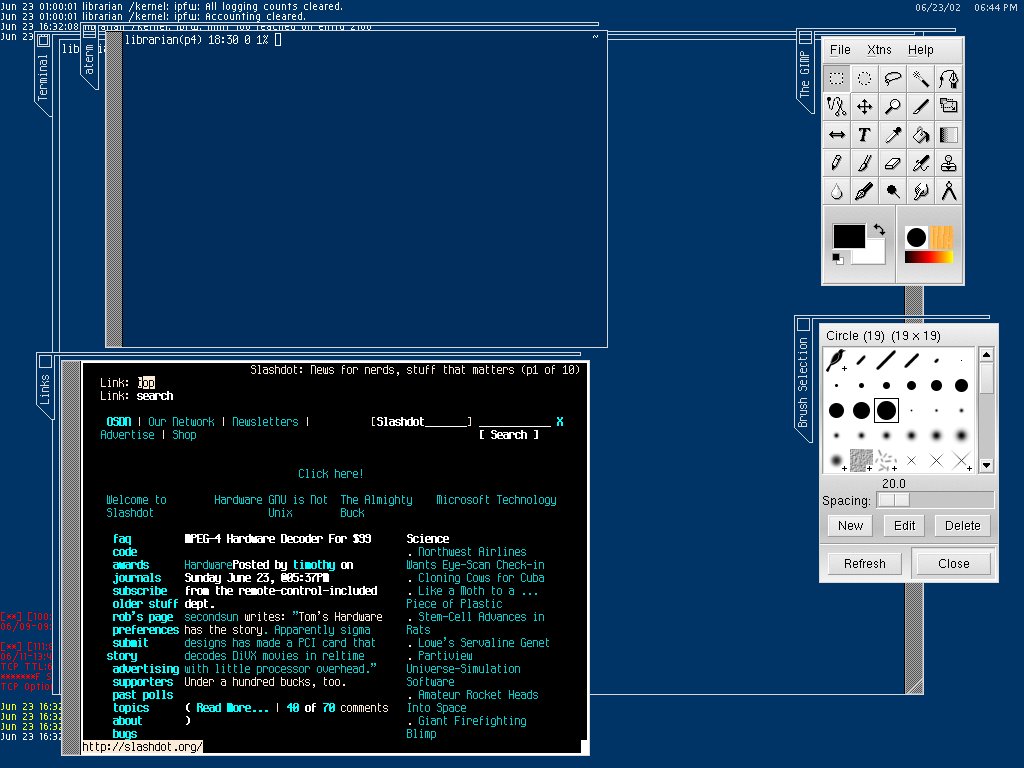The width and height of the screenshot is (1024, 768).
Task: Select the bird-shaped calligraphic brush thumbnail
Action: pyautogui.click(x=836, y=360)
